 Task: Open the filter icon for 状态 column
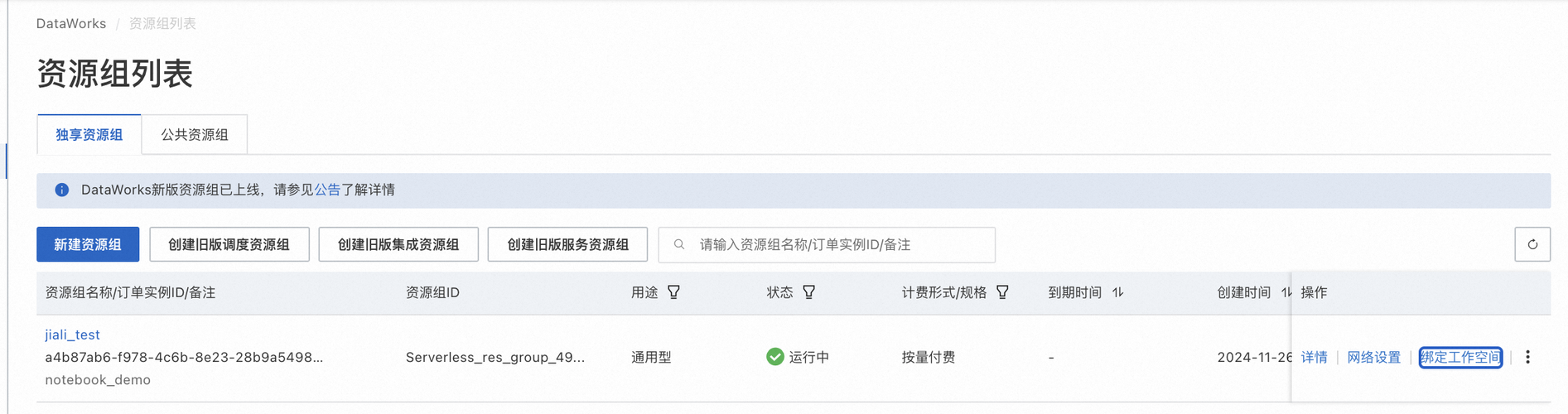pyautogui.click(x=809, y=292)
